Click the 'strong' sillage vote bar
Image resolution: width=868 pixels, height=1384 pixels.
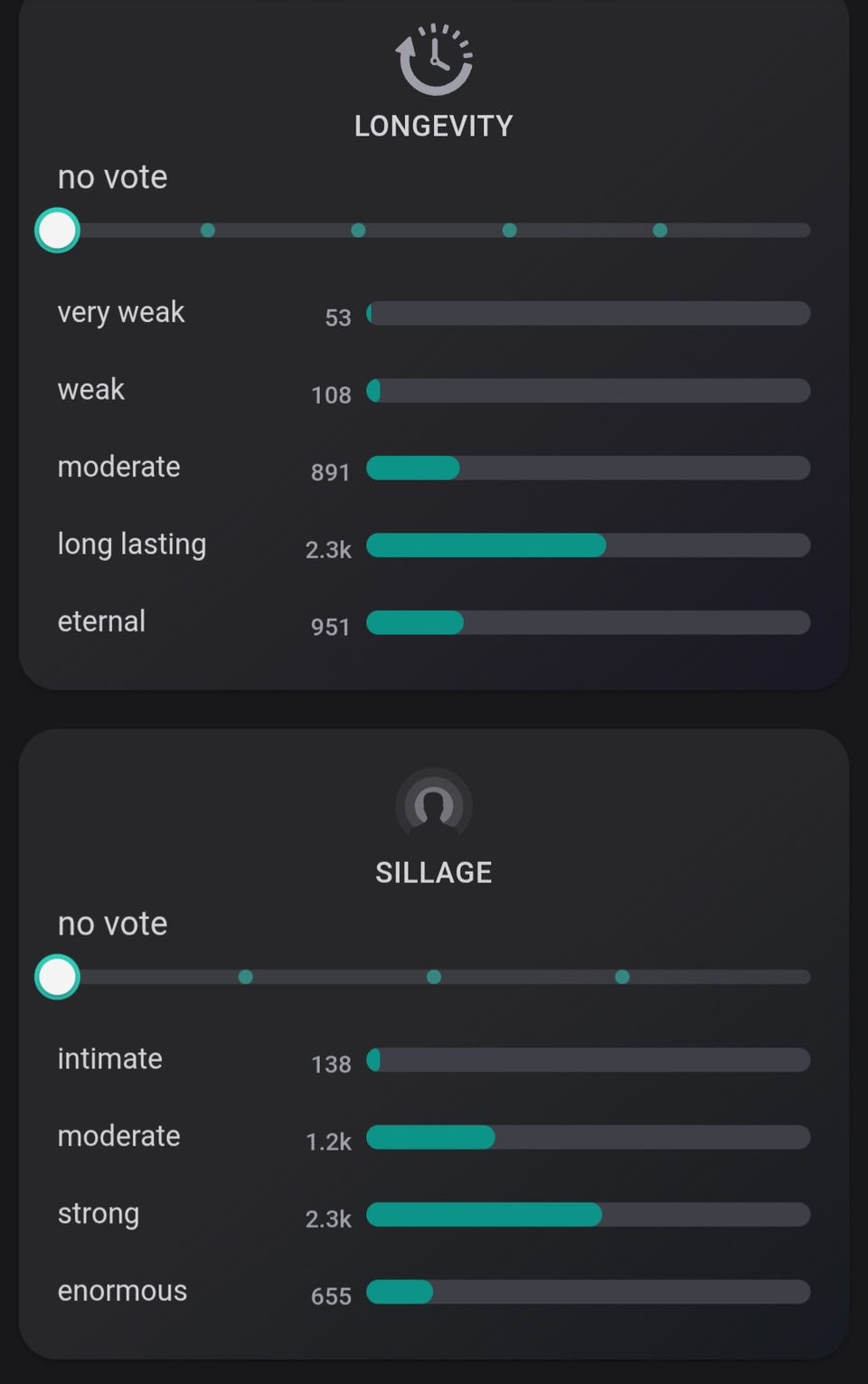click(588, 1215)
